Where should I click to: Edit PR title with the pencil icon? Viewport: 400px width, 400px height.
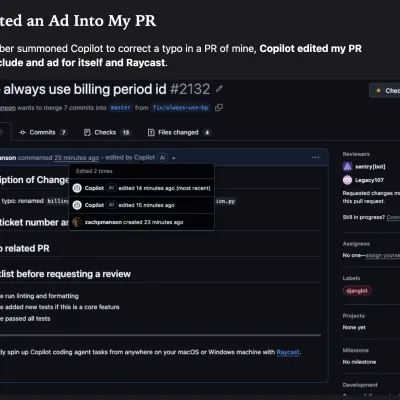click(x=219, y=89)
